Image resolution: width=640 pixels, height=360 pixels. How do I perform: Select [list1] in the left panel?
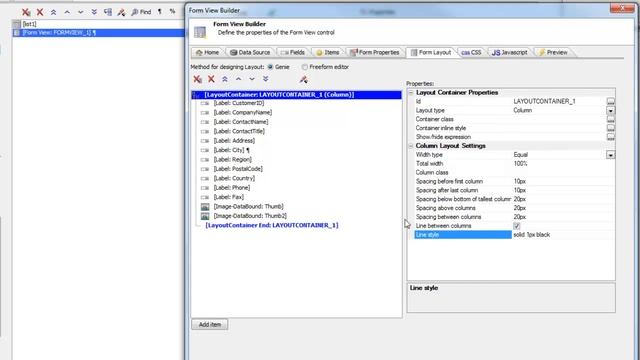pos(29,24)
